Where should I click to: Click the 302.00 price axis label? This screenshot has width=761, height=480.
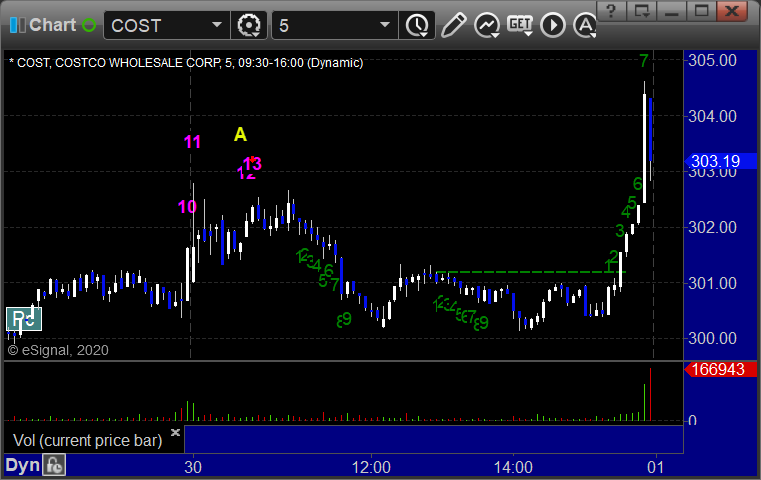[x=712, y=227]
